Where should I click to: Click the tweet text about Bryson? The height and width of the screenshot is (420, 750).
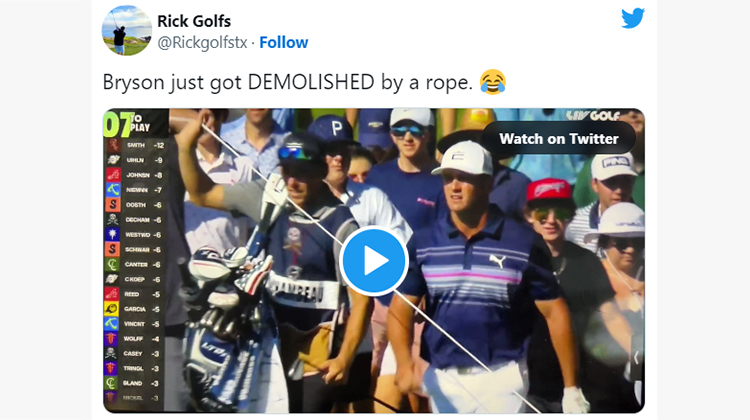pos(287,82)
